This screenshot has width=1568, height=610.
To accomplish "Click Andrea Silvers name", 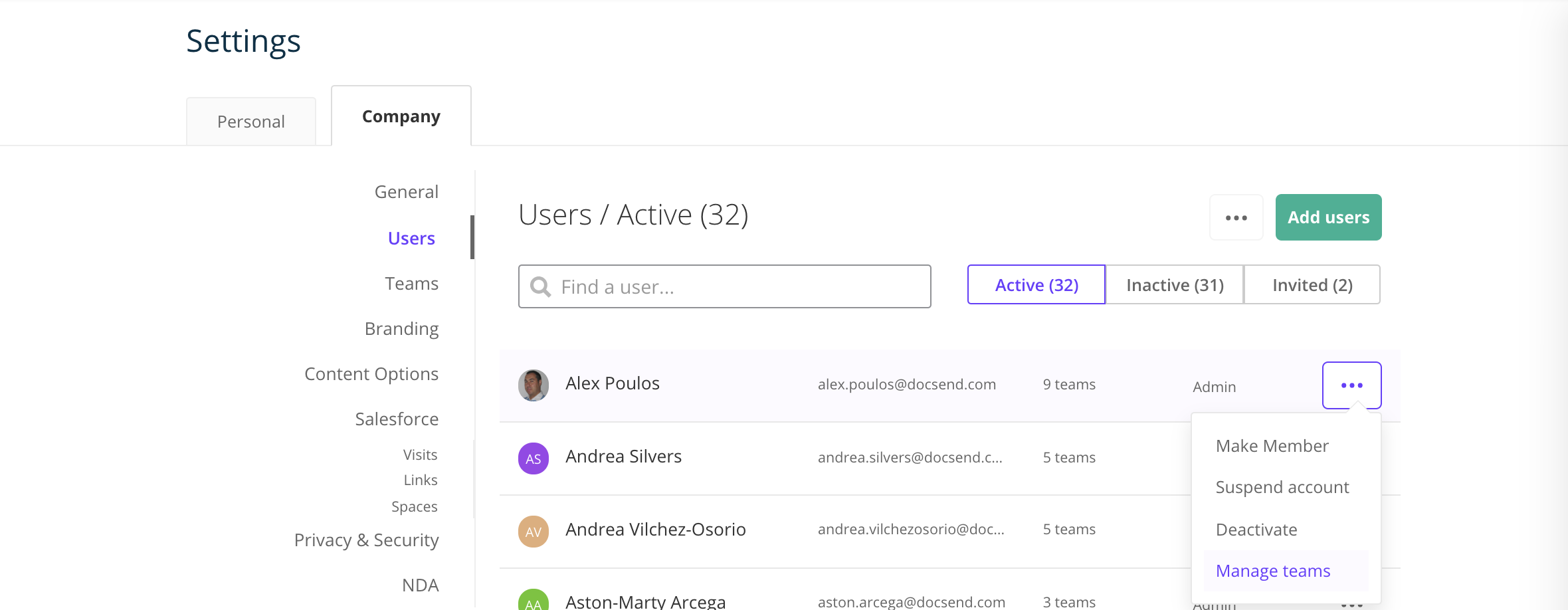I will pyautogui.click(x=624, y=457).
